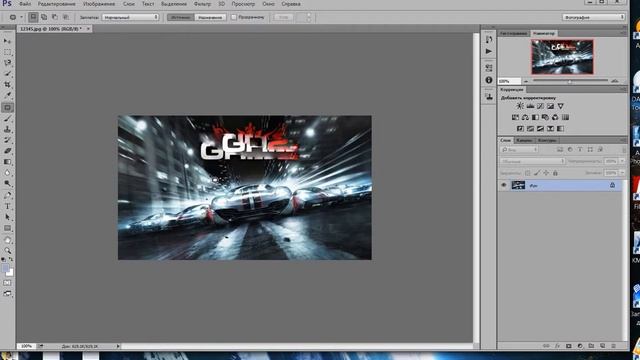Select the Quick Selection tool
This screenshot has height=360, width=640.
(7, 74)
